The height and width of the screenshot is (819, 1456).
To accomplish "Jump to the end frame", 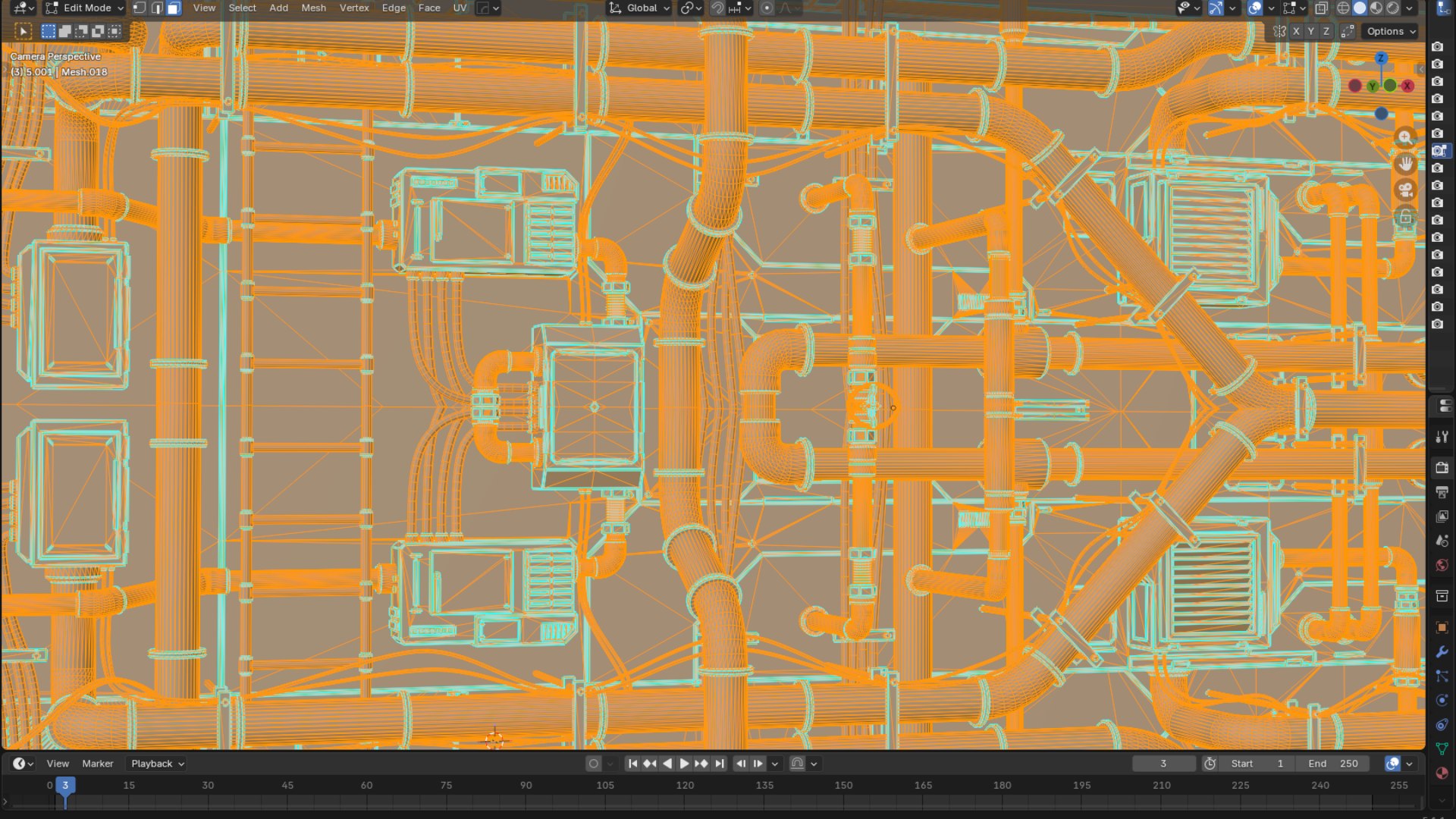I will [x=719, y=764].
